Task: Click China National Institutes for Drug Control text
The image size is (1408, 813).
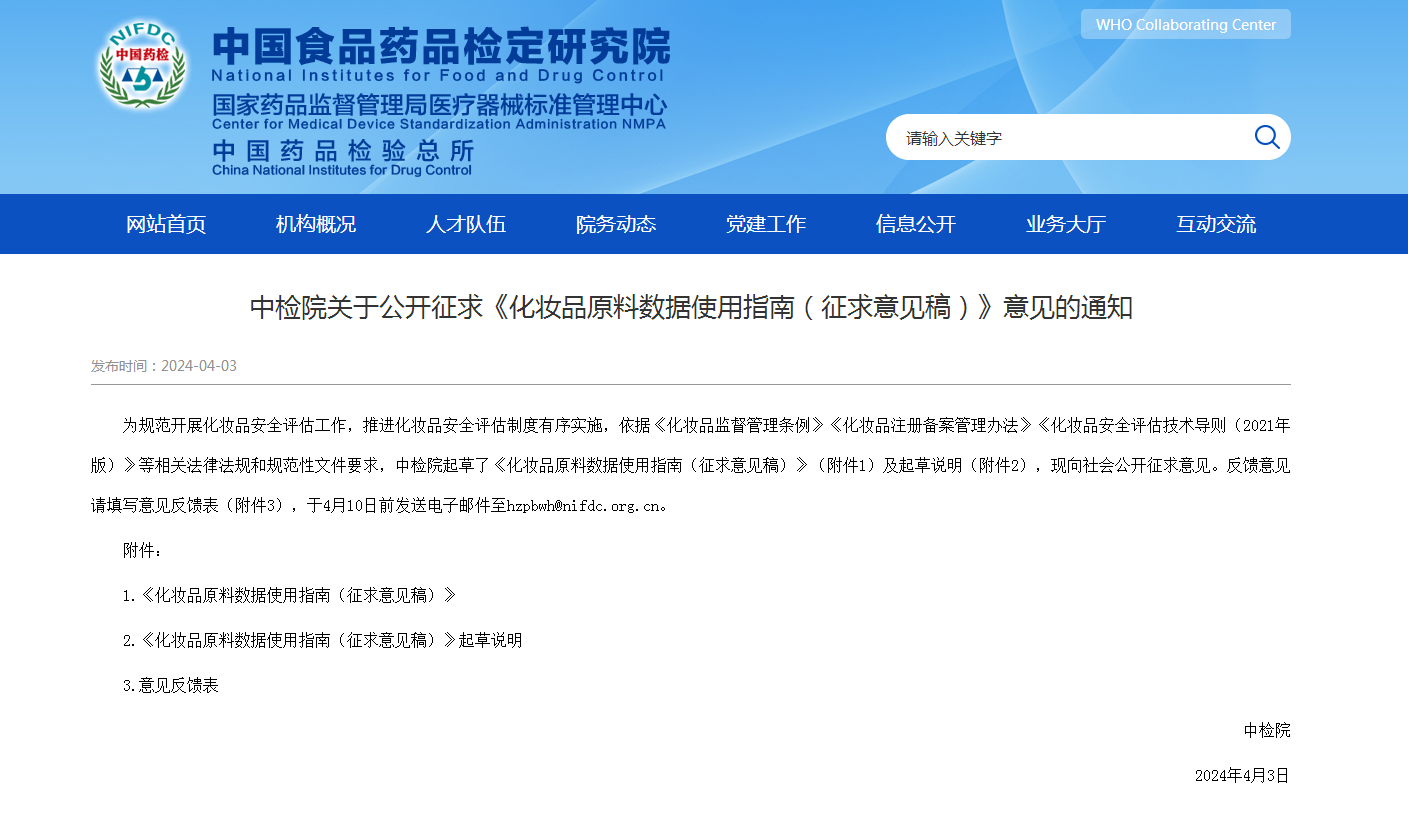Action: [342, 170]
